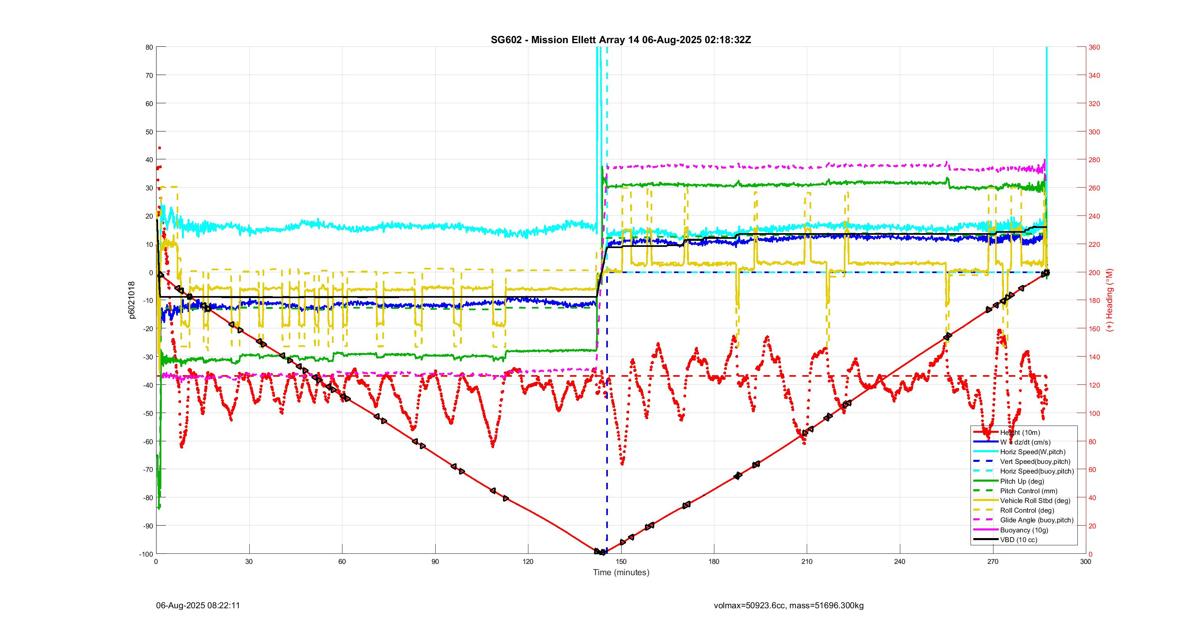1200x622 pixels.
Task: Click the right heading axis tick label 20
Action: 1092,526
